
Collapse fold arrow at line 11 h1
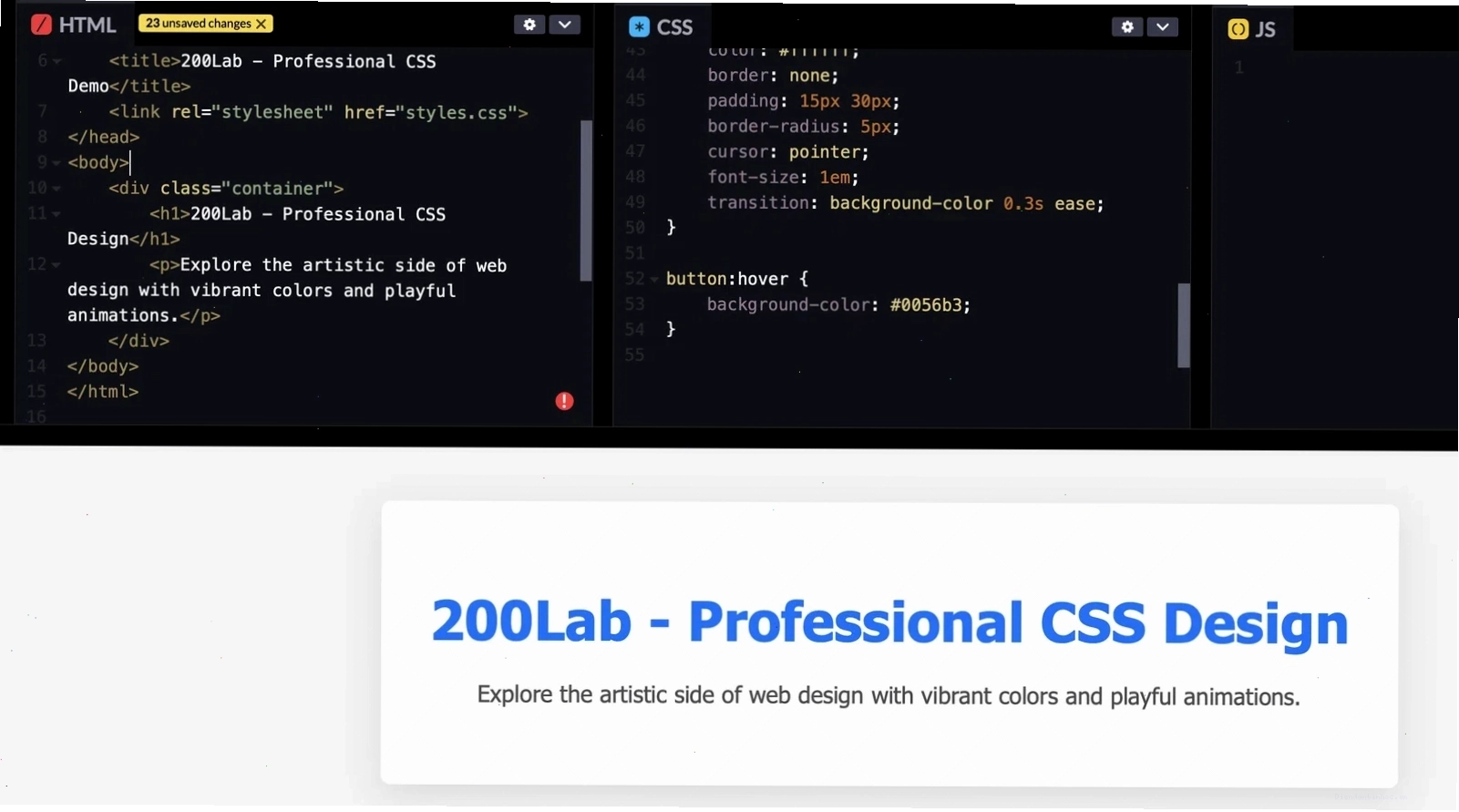point(57,214)
